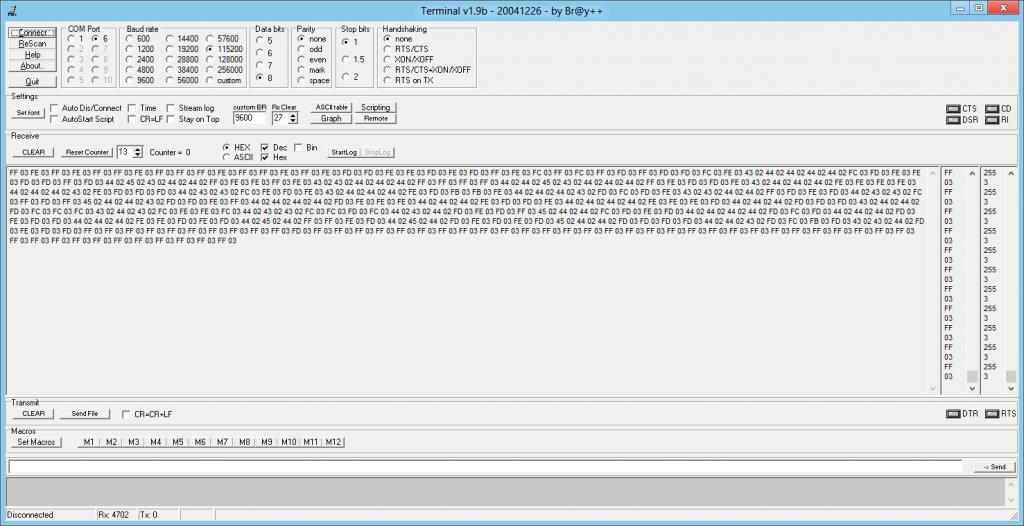Uncheck the Dec receive column checkbox
1024x526 pixels.
pos(265,147)
